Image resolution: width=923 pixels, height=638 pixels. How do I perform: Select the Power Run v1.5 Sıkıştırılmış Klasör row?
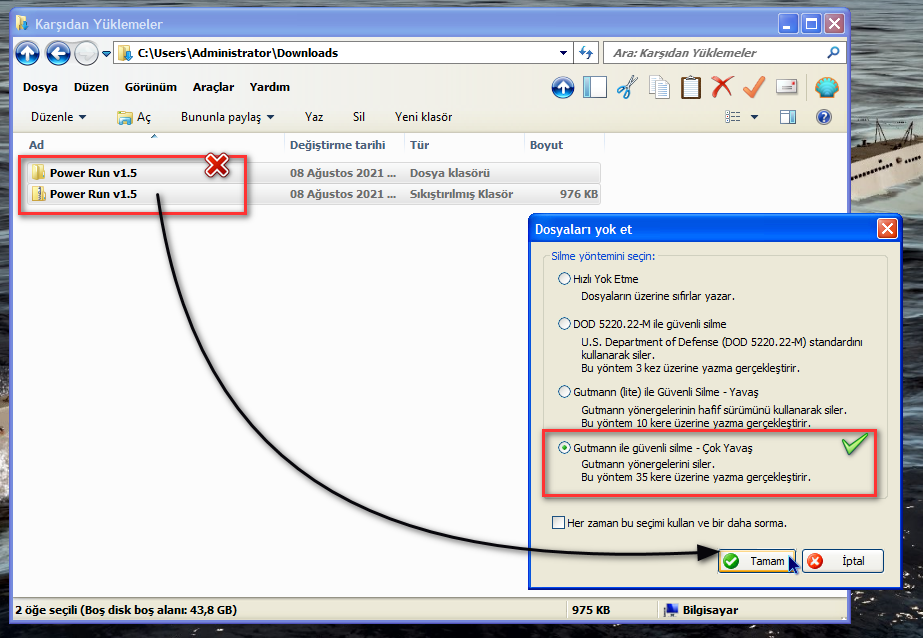313,194
